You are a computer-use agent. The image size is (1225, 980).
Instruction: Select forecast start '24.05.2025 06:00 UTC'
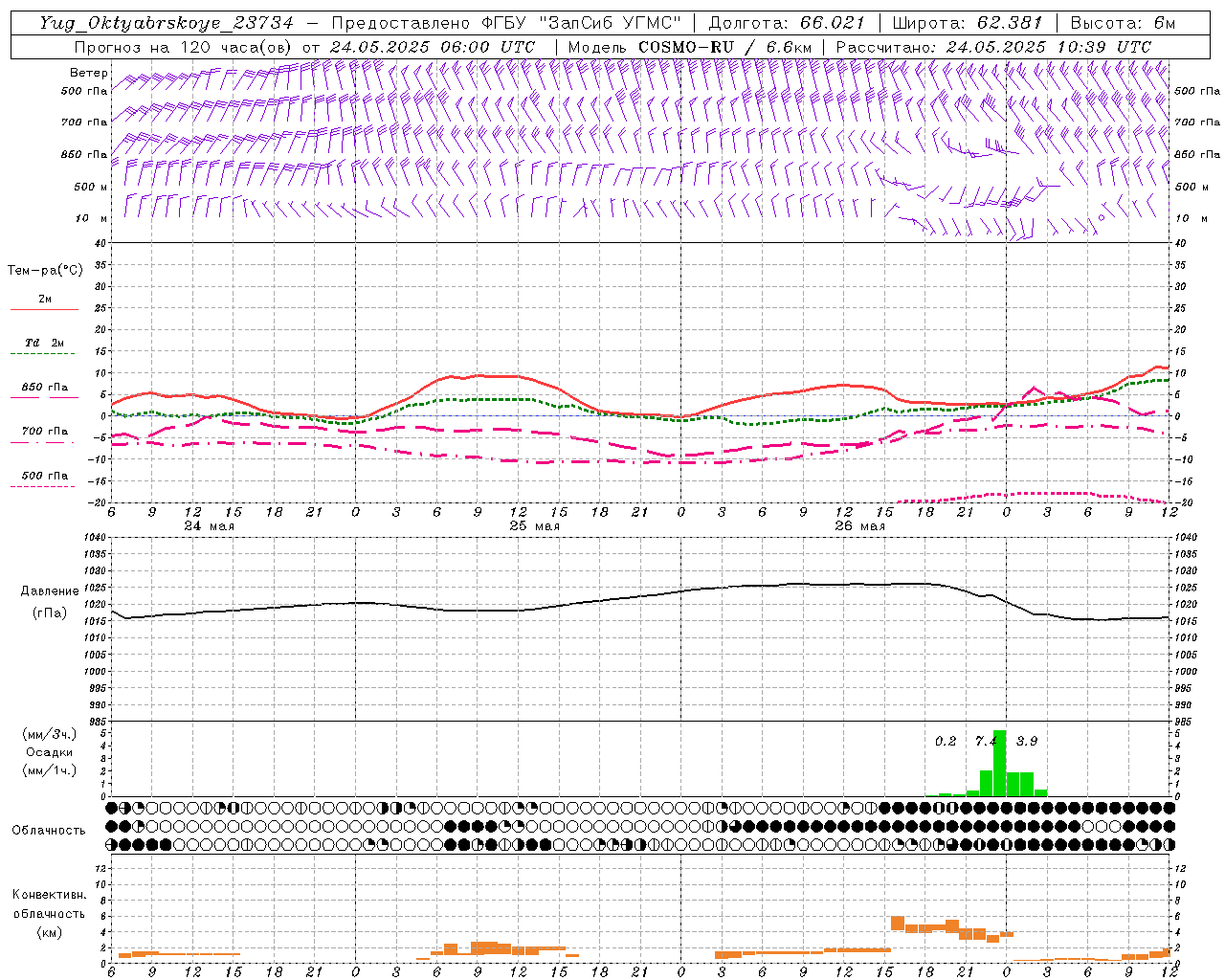pos(433,47)
